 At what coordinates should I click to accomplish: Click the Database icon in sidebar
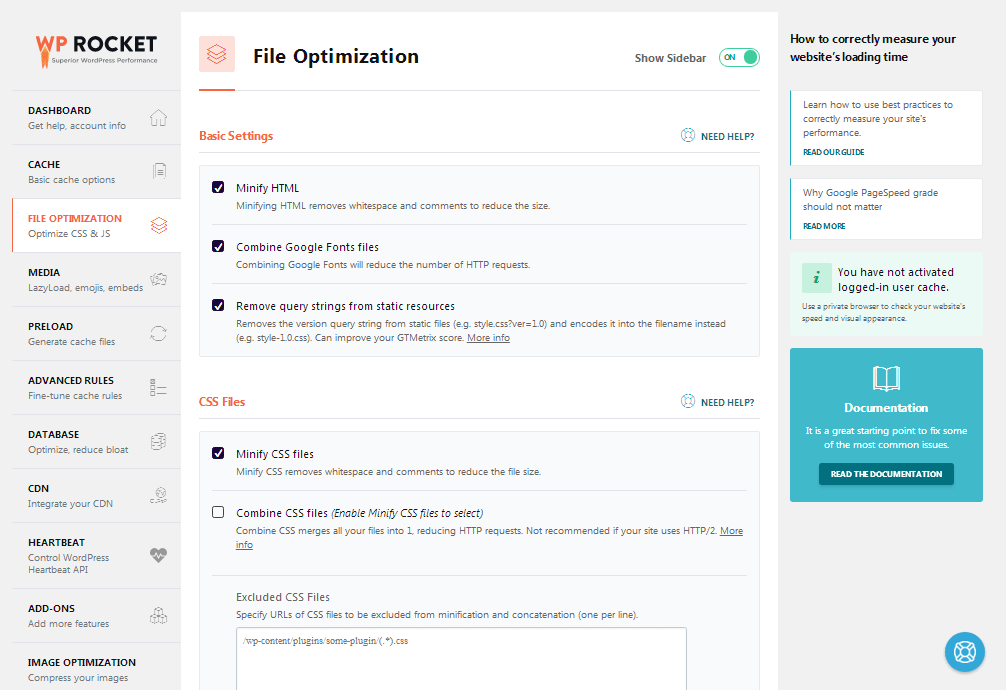(x=158, y=441)
